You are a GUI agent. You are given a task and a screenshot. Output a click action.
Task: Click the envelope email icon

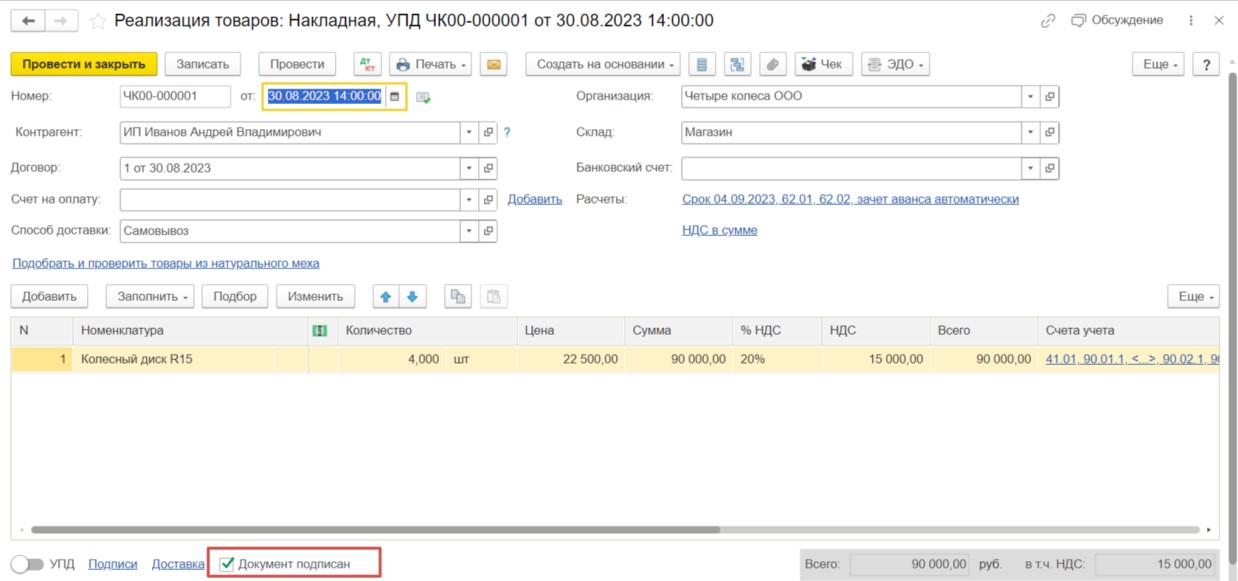[493, 64]
